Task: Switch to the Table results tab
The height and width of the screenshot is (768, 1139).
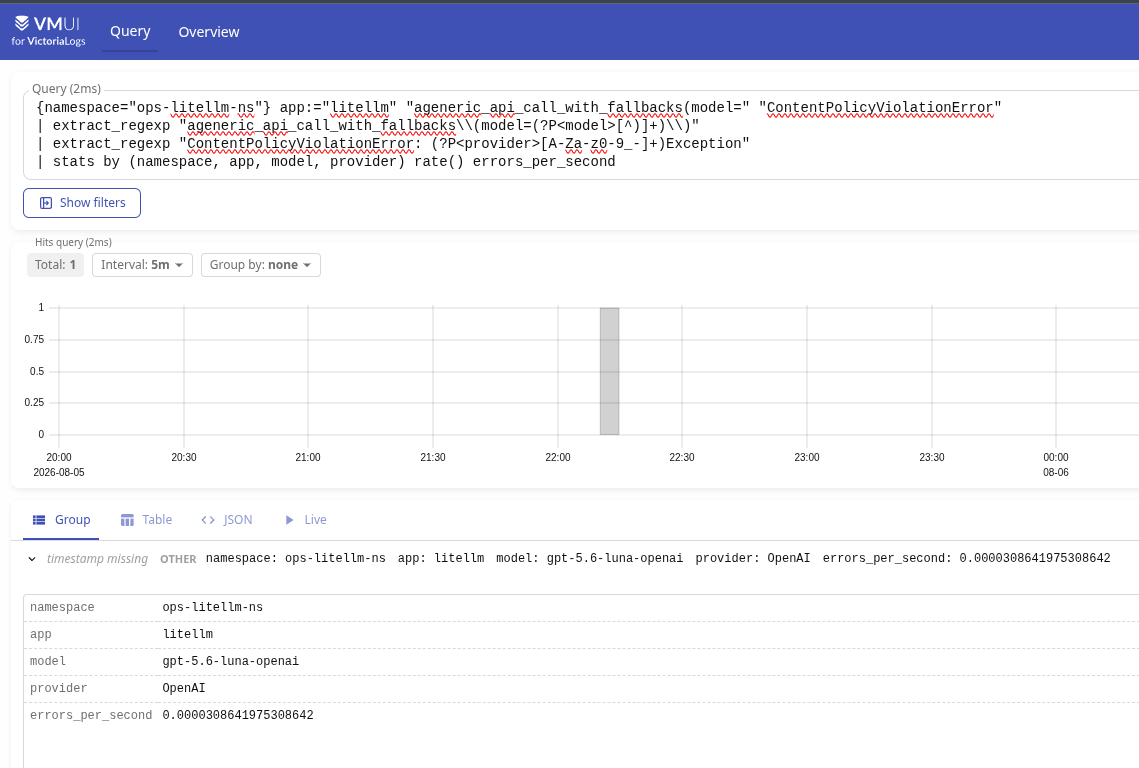Action: [146, 520]
